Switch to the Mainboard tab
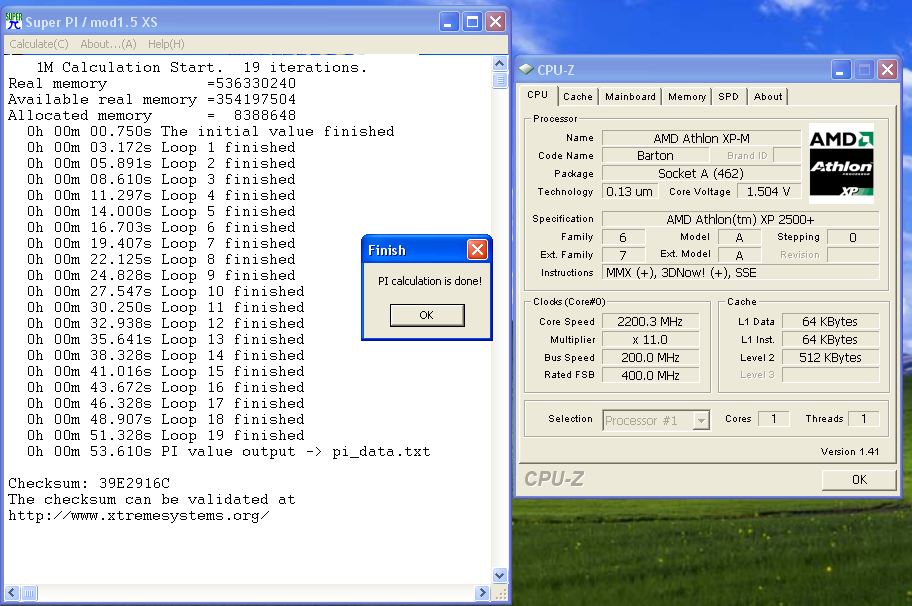Image resolution: width=912 pixels, height=606 pixels. tap(630, 97)
